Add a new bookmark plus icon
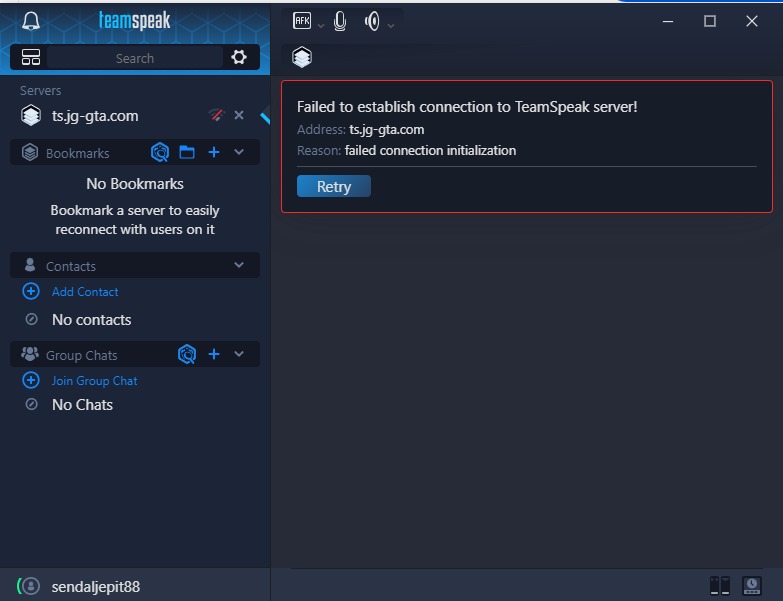 tap(214, 152)
